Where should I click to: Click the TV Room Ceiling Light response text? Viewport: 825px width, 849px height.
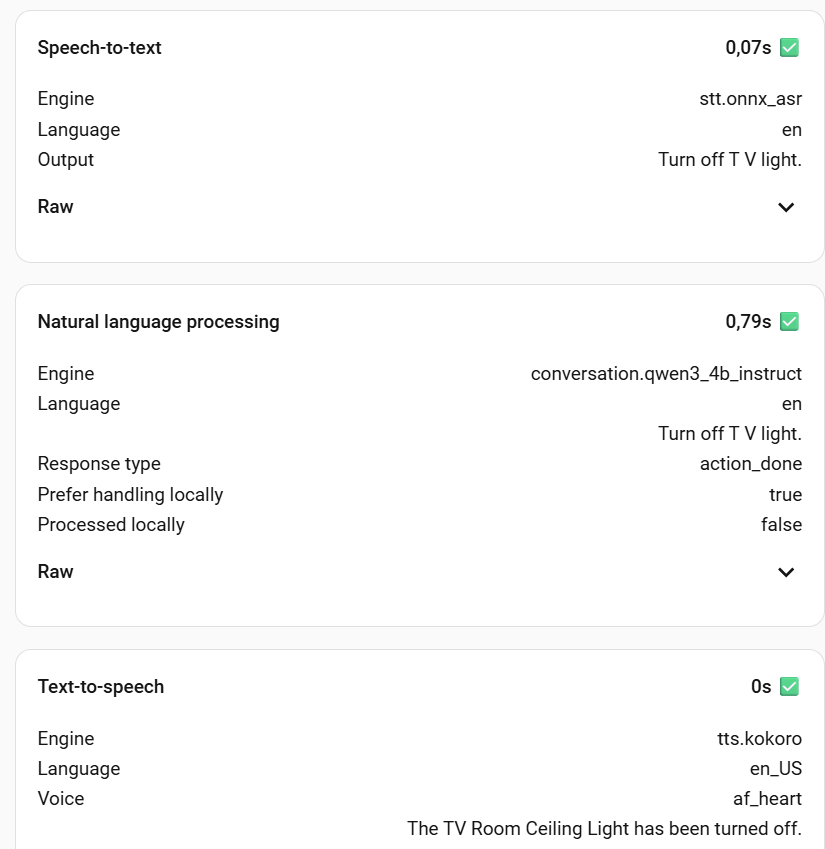[604, 828]
